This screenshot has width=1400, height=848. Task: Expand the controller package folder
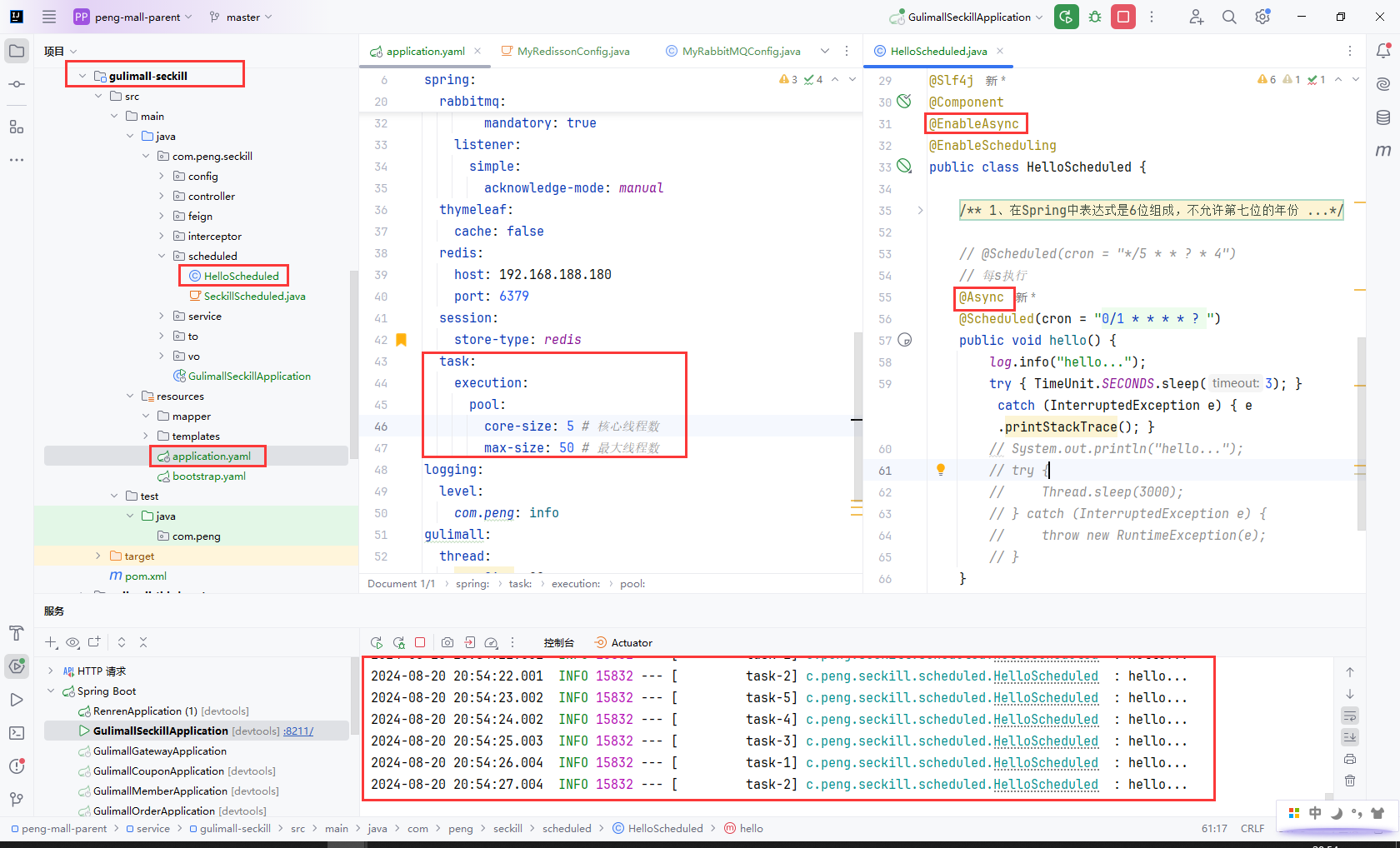coord(162,196)
